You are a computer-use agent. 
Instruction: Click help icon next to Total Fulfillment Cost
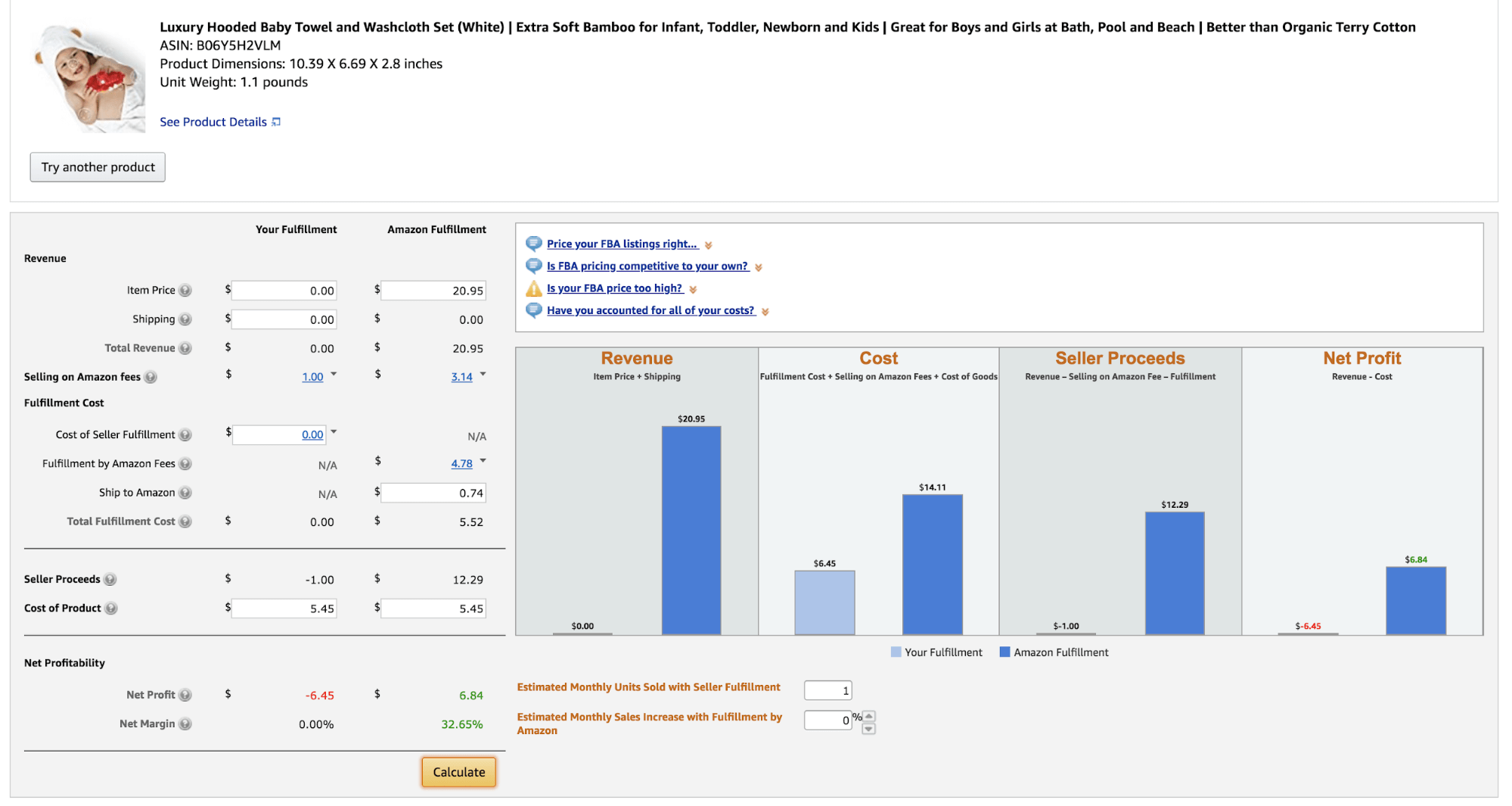tap(185, 521)
